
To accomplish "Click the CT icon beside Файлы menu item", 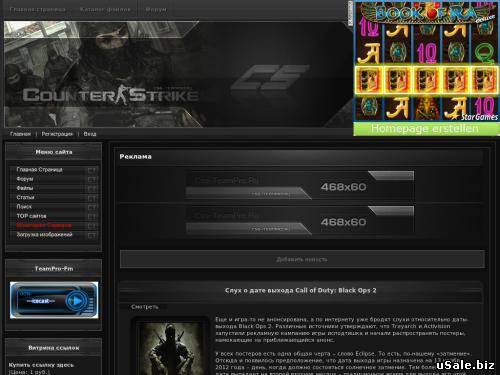I will click(92, 189).
